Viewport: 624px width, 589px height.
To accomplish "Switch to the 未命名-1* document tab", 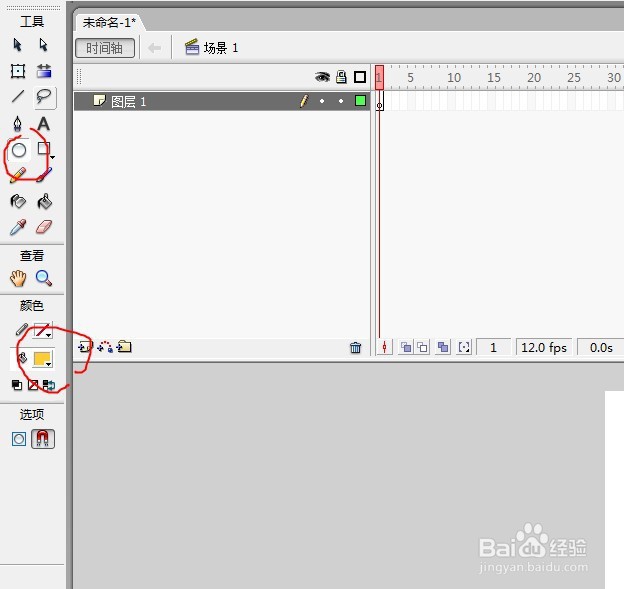I will [x=109, y=22].
